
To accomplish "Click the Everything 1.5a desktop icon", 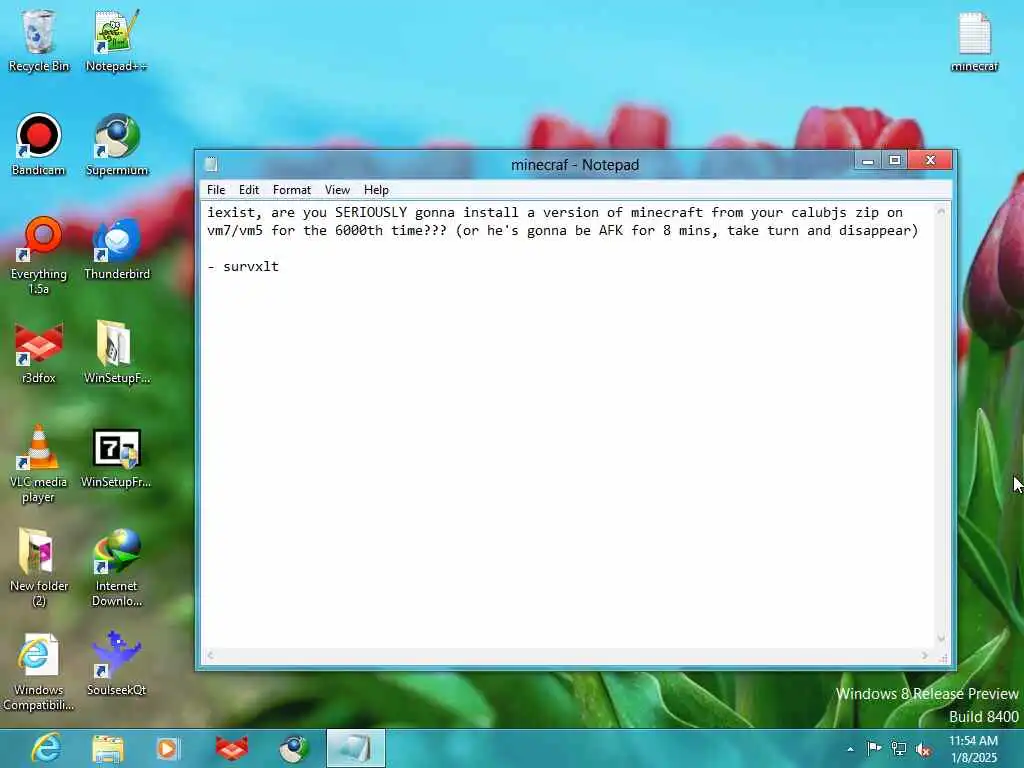I will pos(39,256).
